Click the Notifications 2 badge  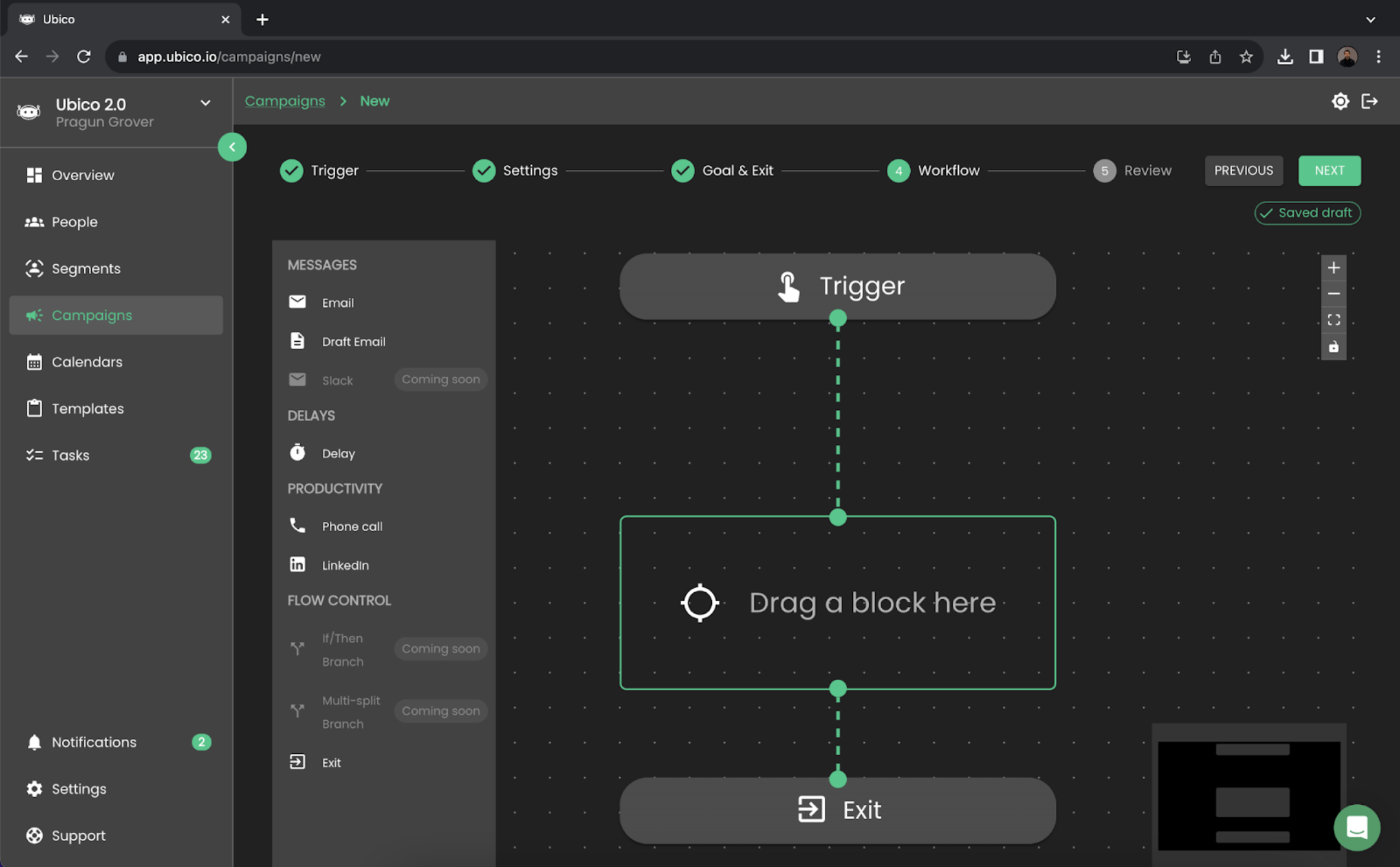[201, 742]
